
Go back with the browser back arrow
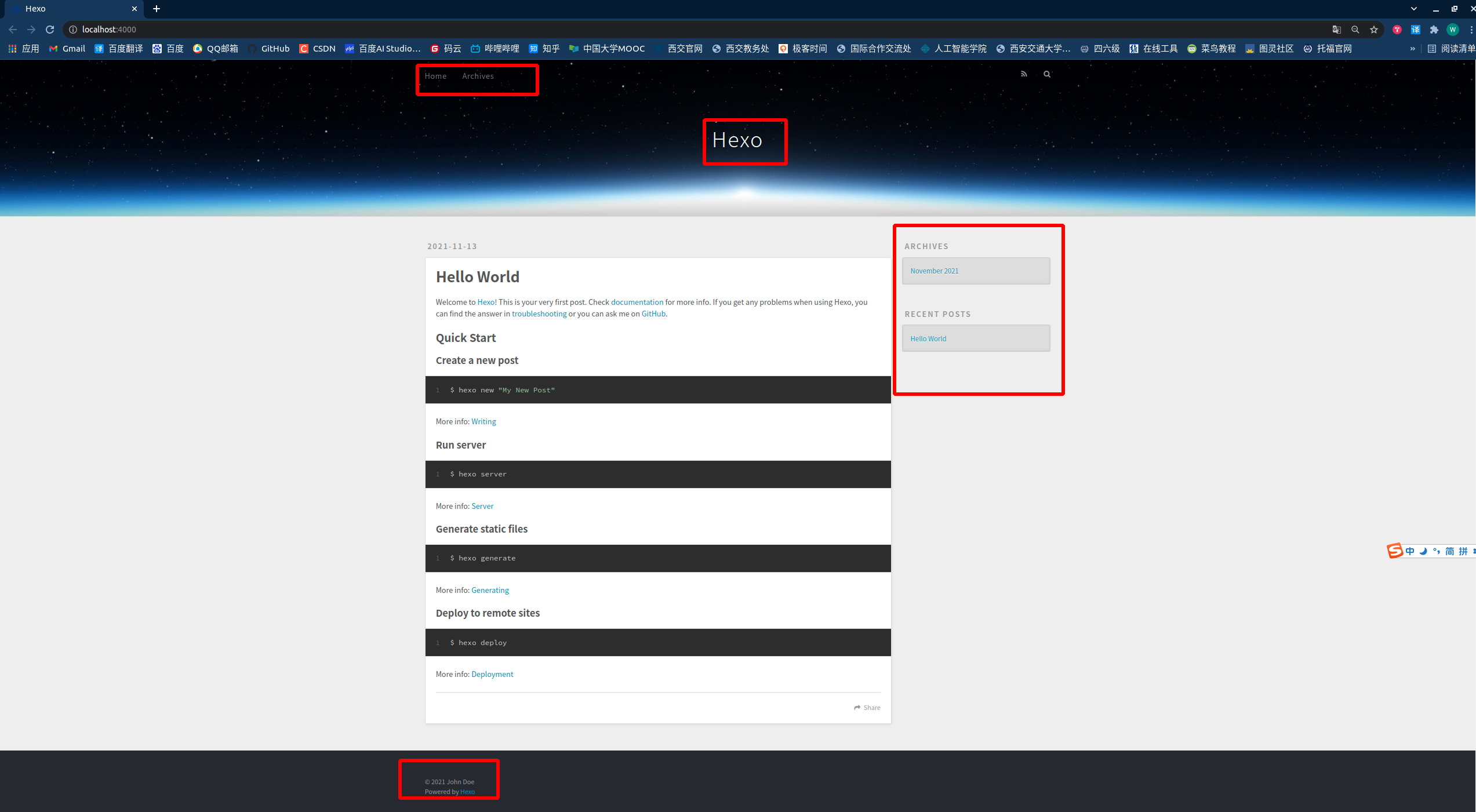click(13, 30)
